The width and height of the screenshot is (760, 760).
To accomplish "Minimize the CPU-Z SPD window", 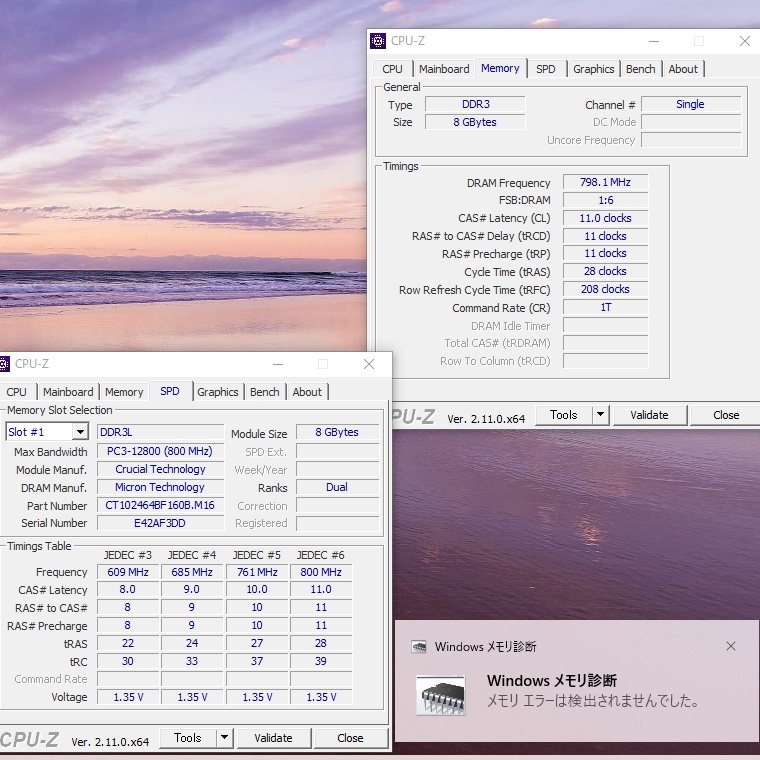I will tap(277, 364).
